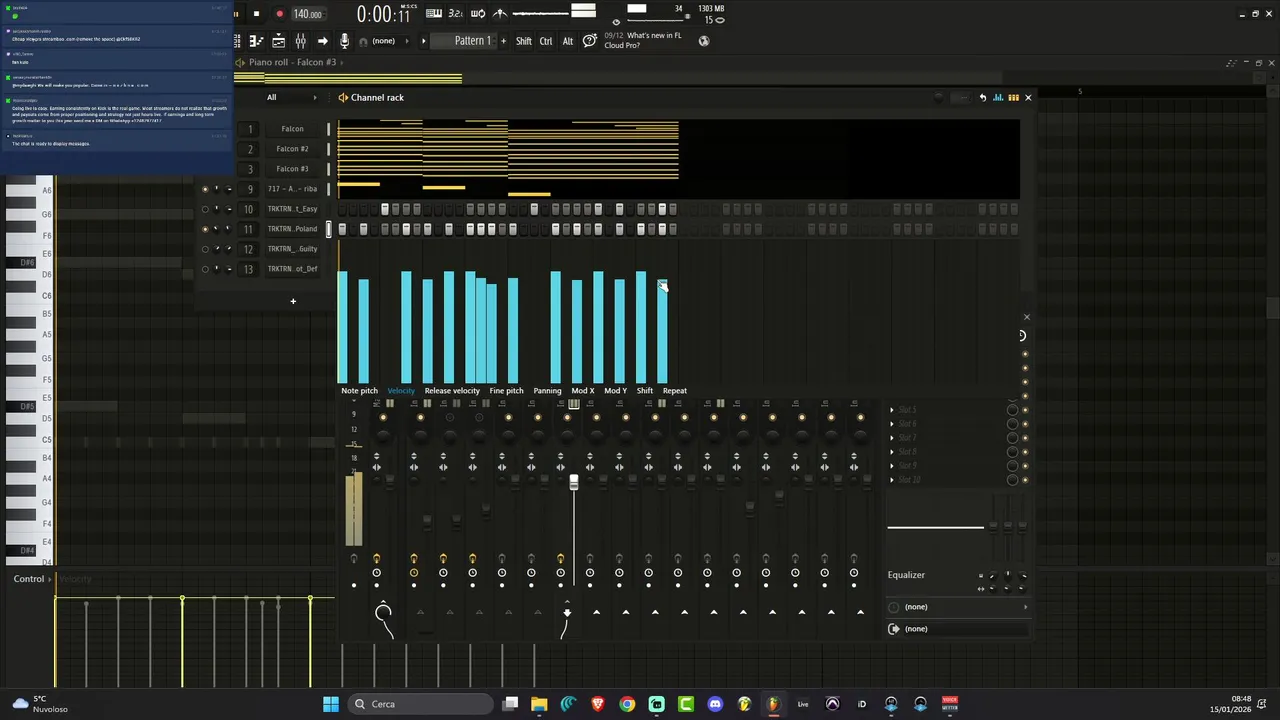The height and width of the screenshot is (720, 1280).
Task: Open the mixer view icon in toolbar
Action: click(300, 41)
